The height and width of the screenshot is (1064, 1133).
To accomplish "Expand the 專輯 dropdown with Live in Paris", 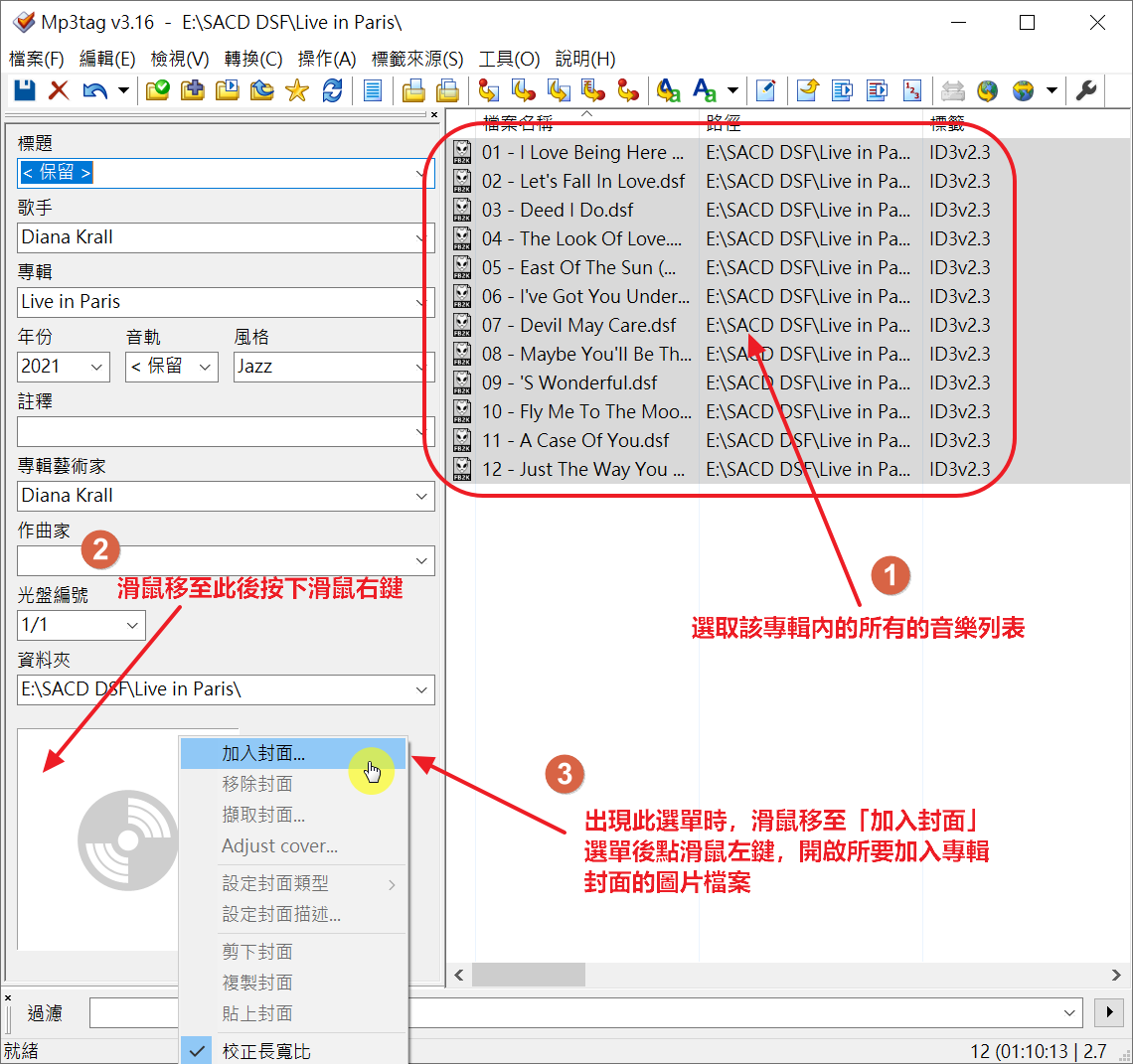I will [421, 302].
